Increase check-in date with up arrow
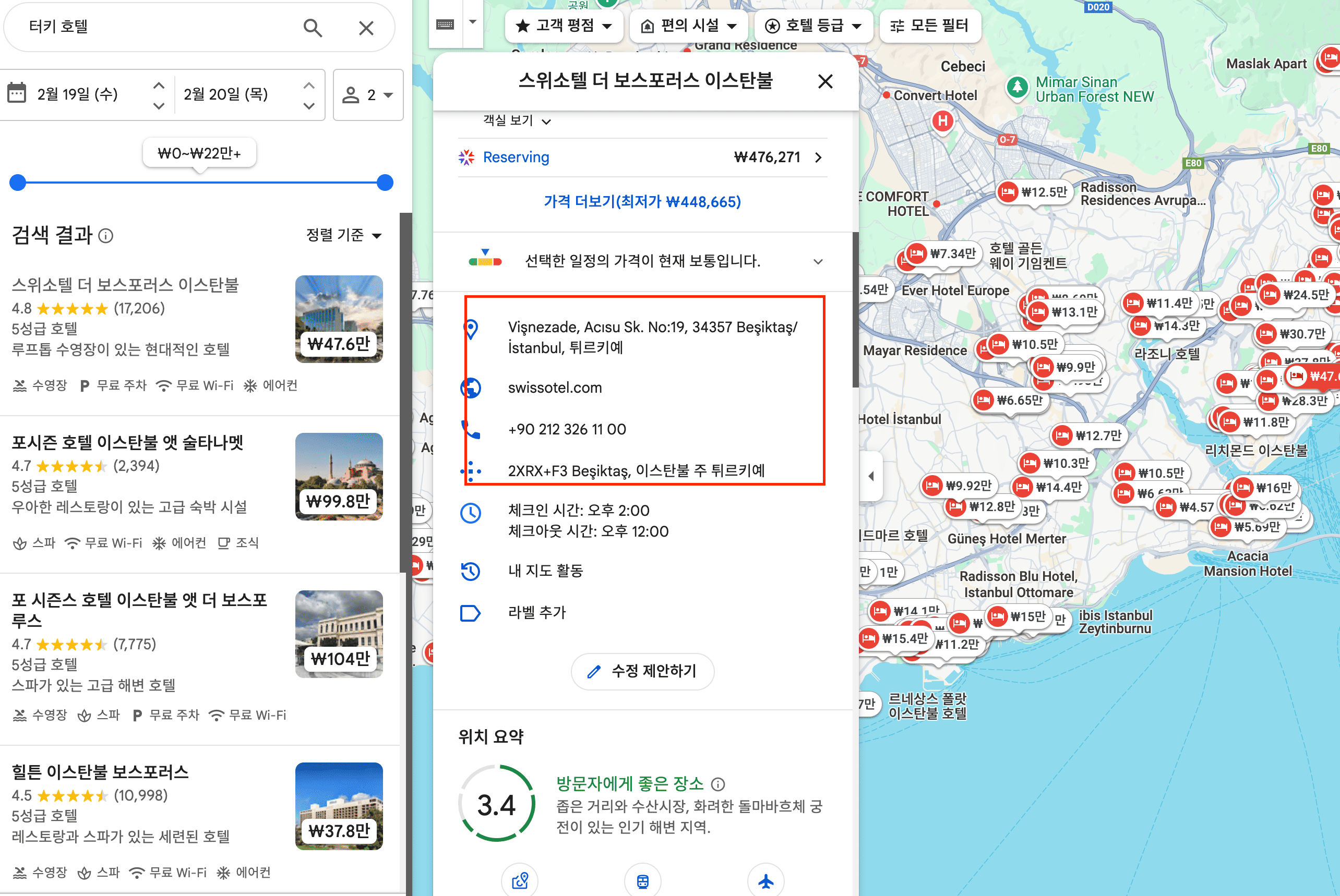The height and width of the screenshot is (896, 1340). coord(159,85)
